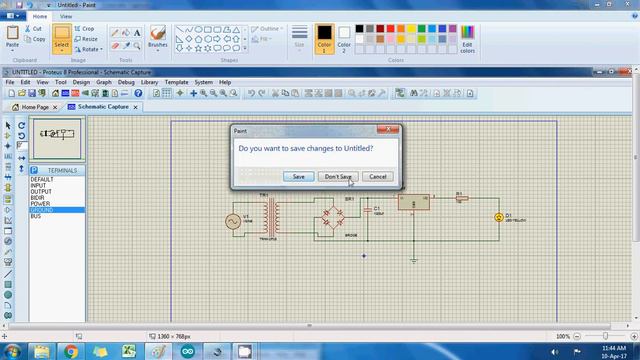The width and height of the screenshot is (640, 360).
Task: Click the Crop command
Action: pos(84,29)
